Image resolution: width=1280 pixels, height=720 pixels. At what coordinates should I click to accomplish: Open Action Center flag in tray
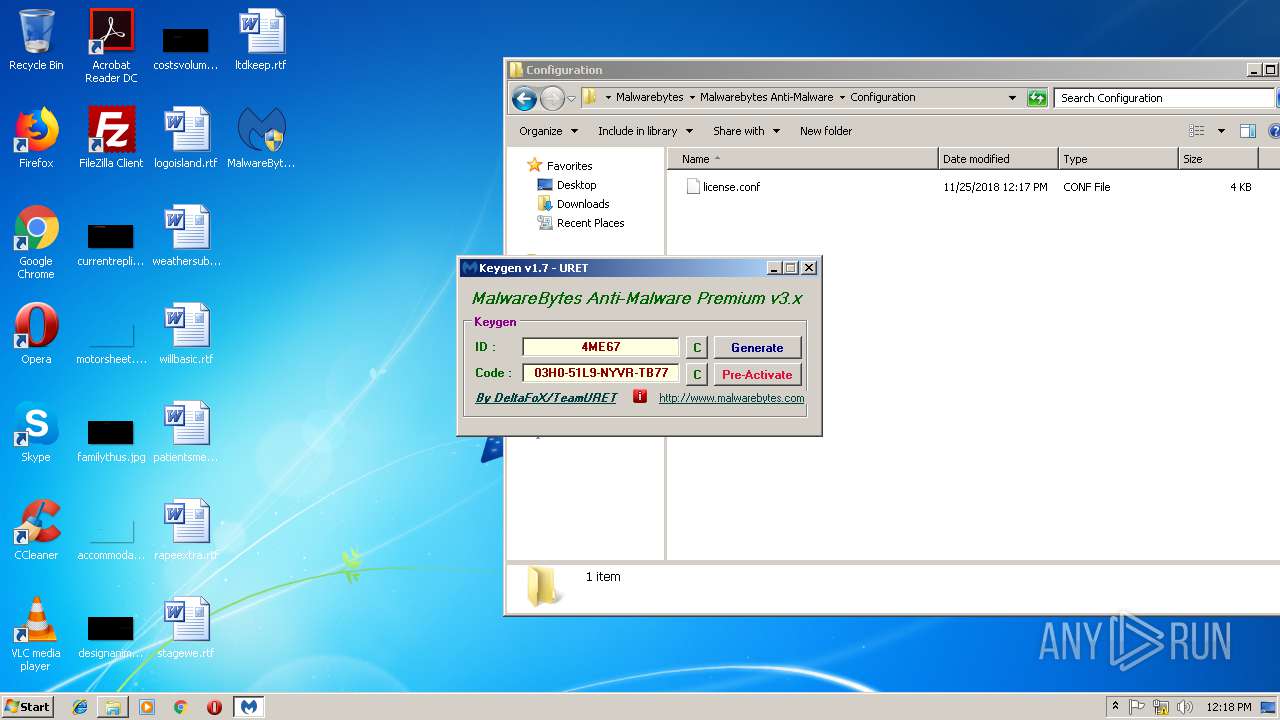[1137, 707]
